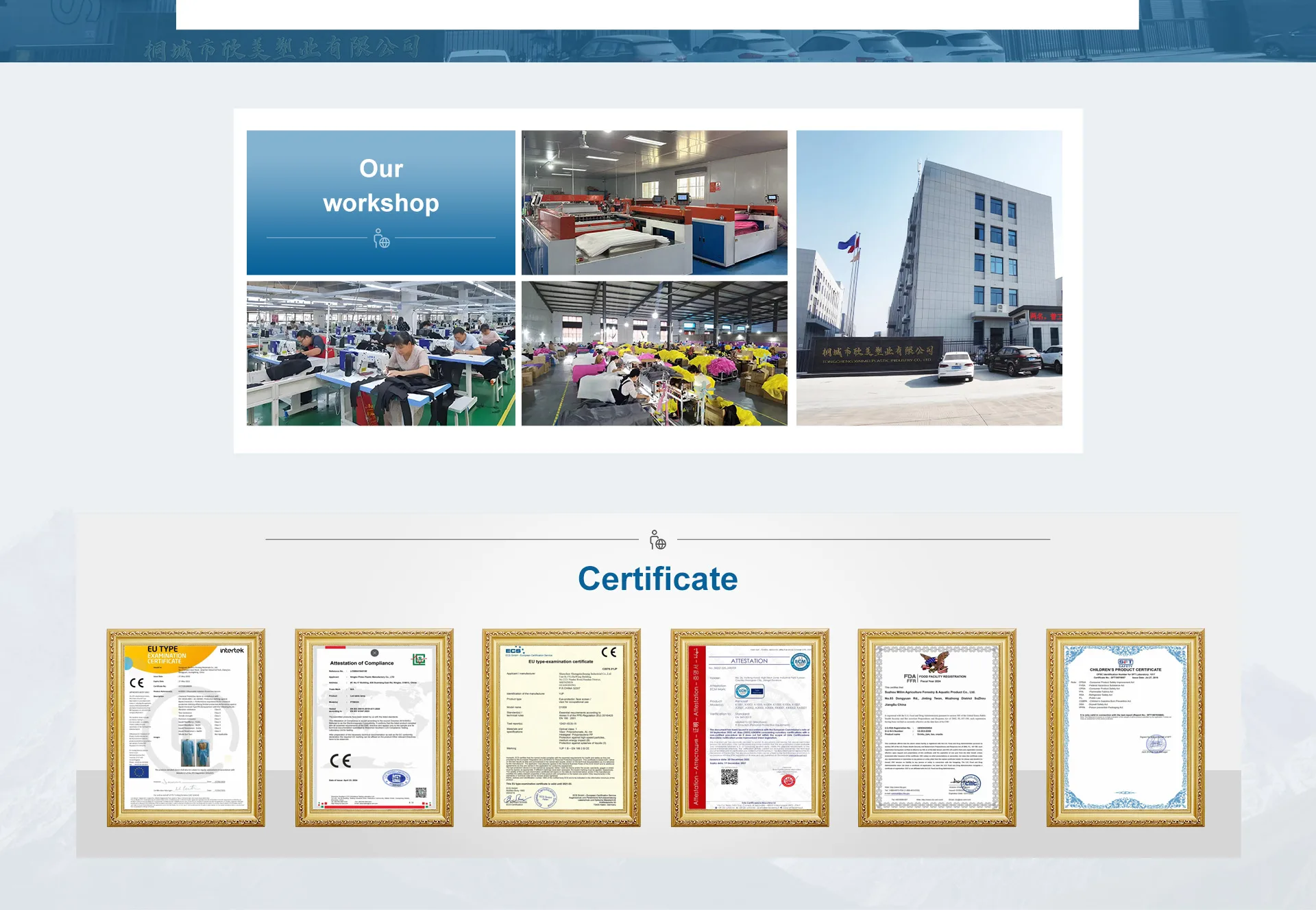Click the SFT logo on the children's product certificate
1316x910 pixels.
click(1125, 662)
